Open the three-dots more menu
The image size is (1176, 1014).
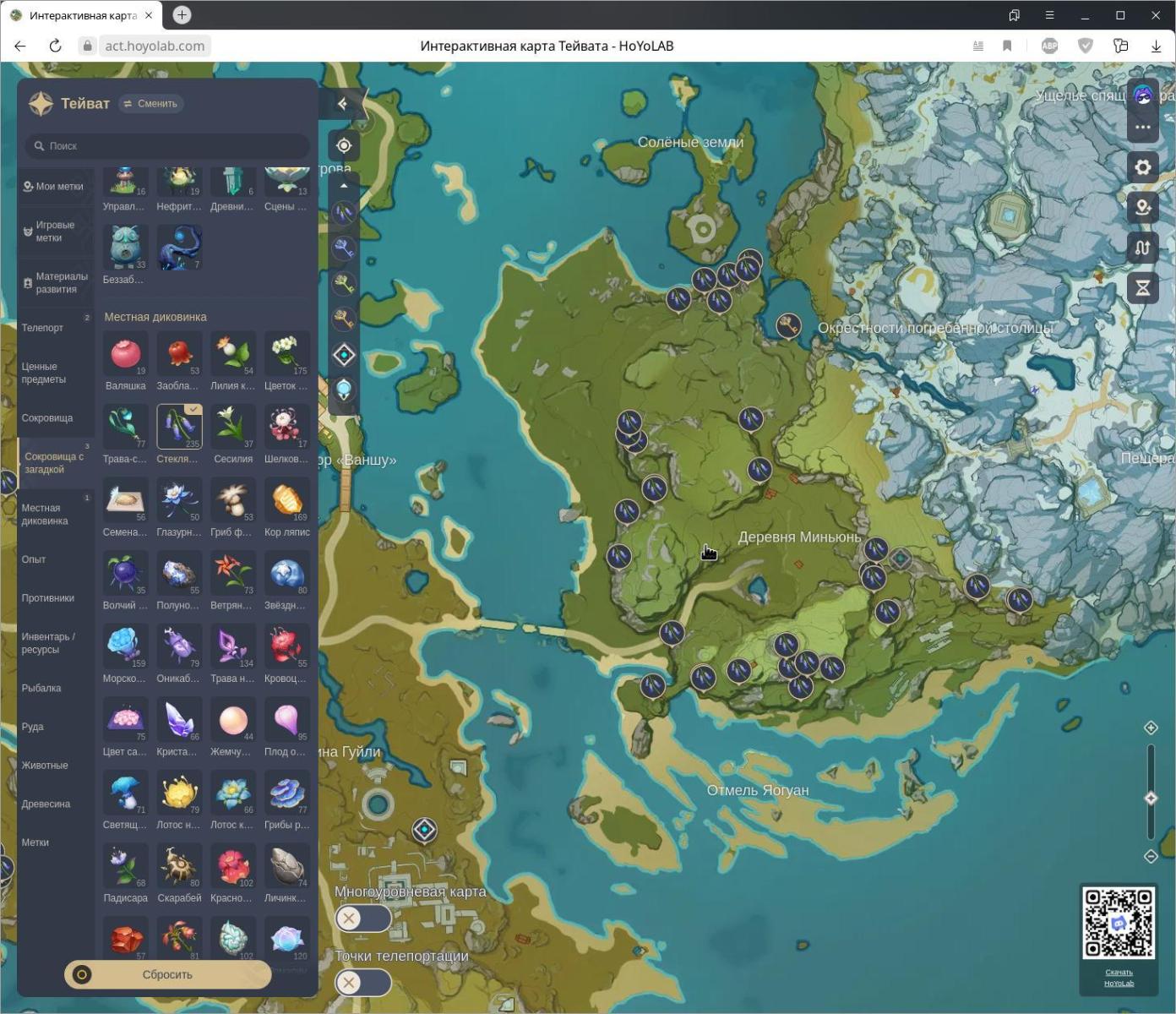pos(1143,128)
